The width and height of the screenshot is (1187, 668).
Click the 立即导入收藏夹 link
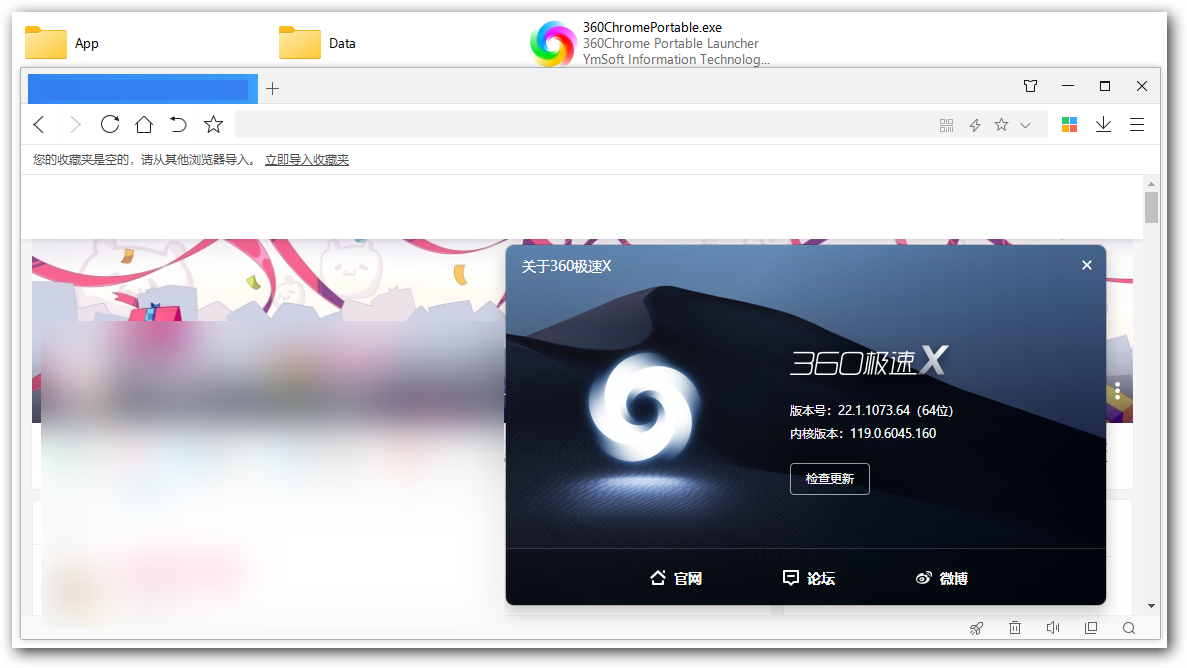pos(306,160)
